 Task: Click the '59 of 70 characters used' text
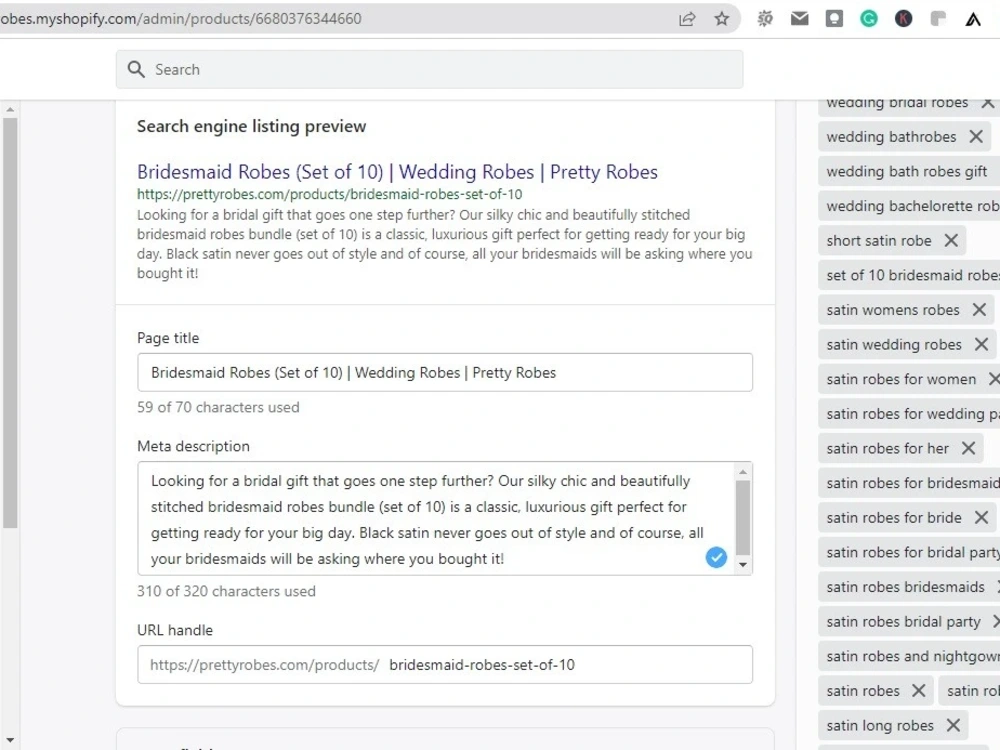[218, 407]
